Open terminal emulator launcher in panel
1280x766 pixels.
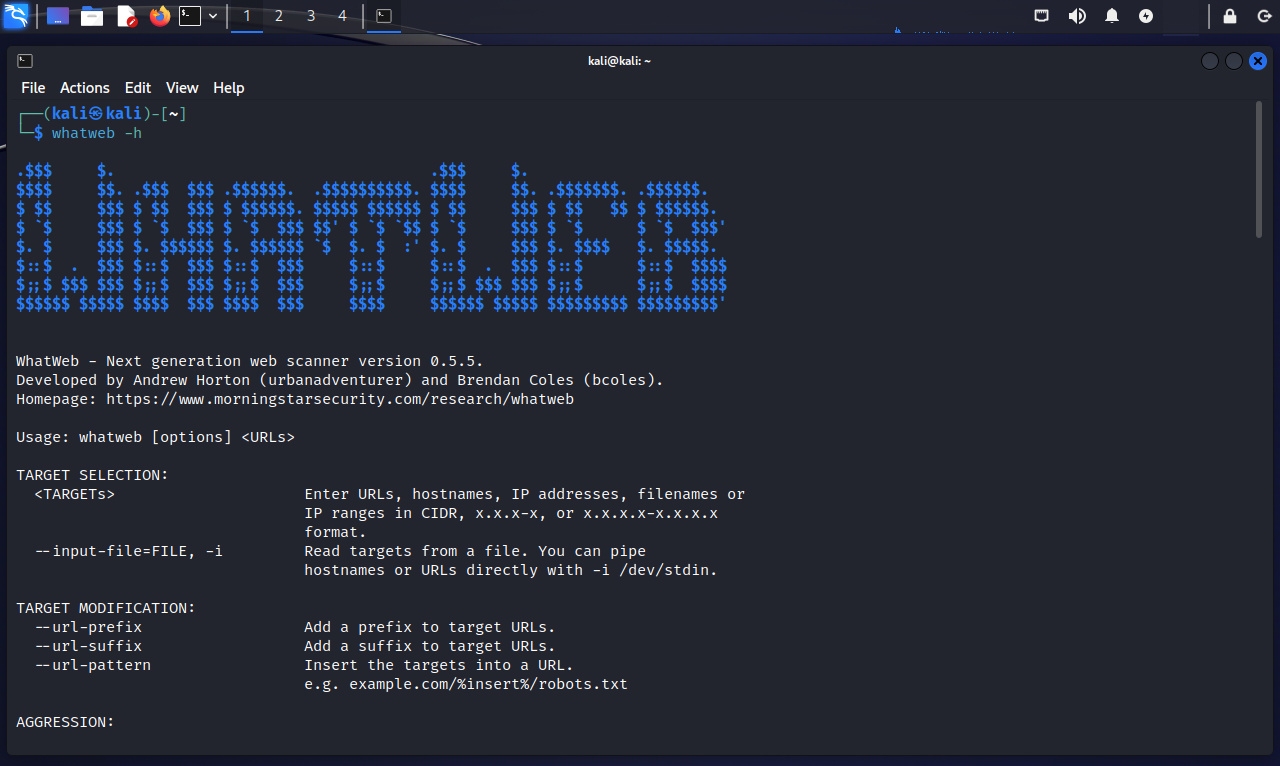(x=190, y=16)
